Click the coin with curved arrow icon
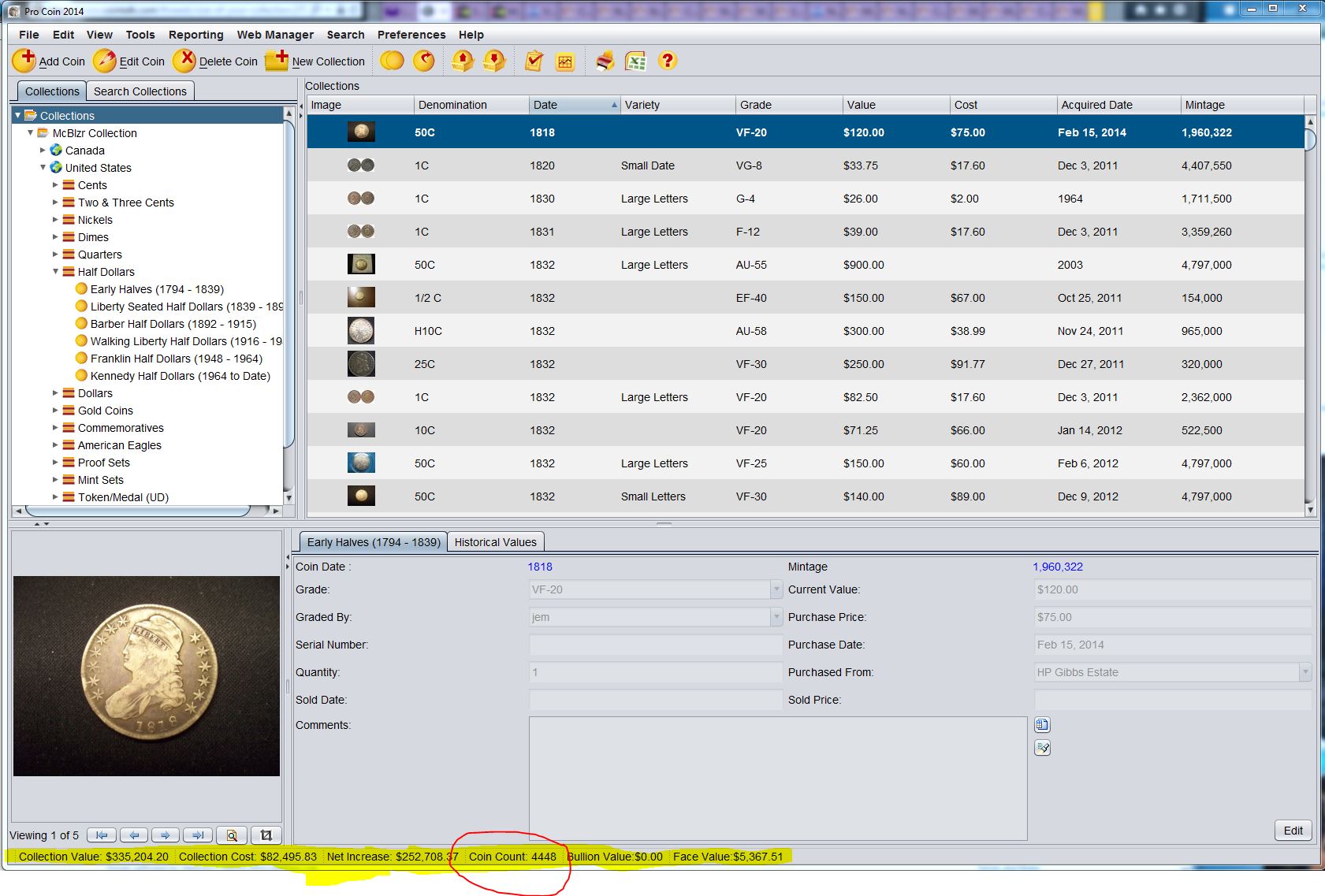 424,61
